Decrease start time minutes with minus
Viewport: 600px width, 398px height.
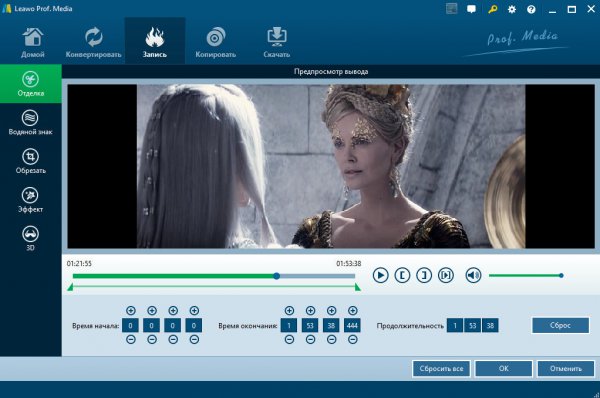[152, 339]
